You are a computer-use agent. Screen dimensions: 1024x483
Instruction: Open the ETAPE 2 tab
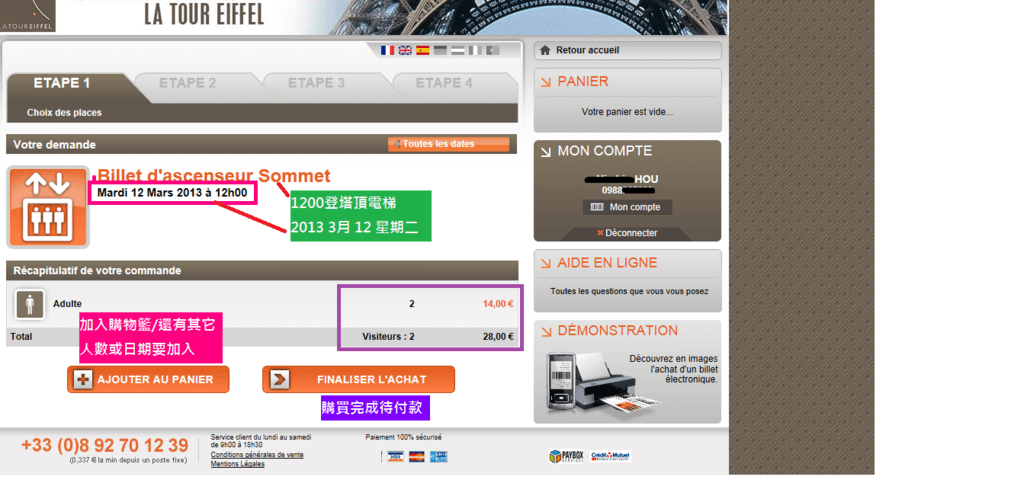point(187,84)
